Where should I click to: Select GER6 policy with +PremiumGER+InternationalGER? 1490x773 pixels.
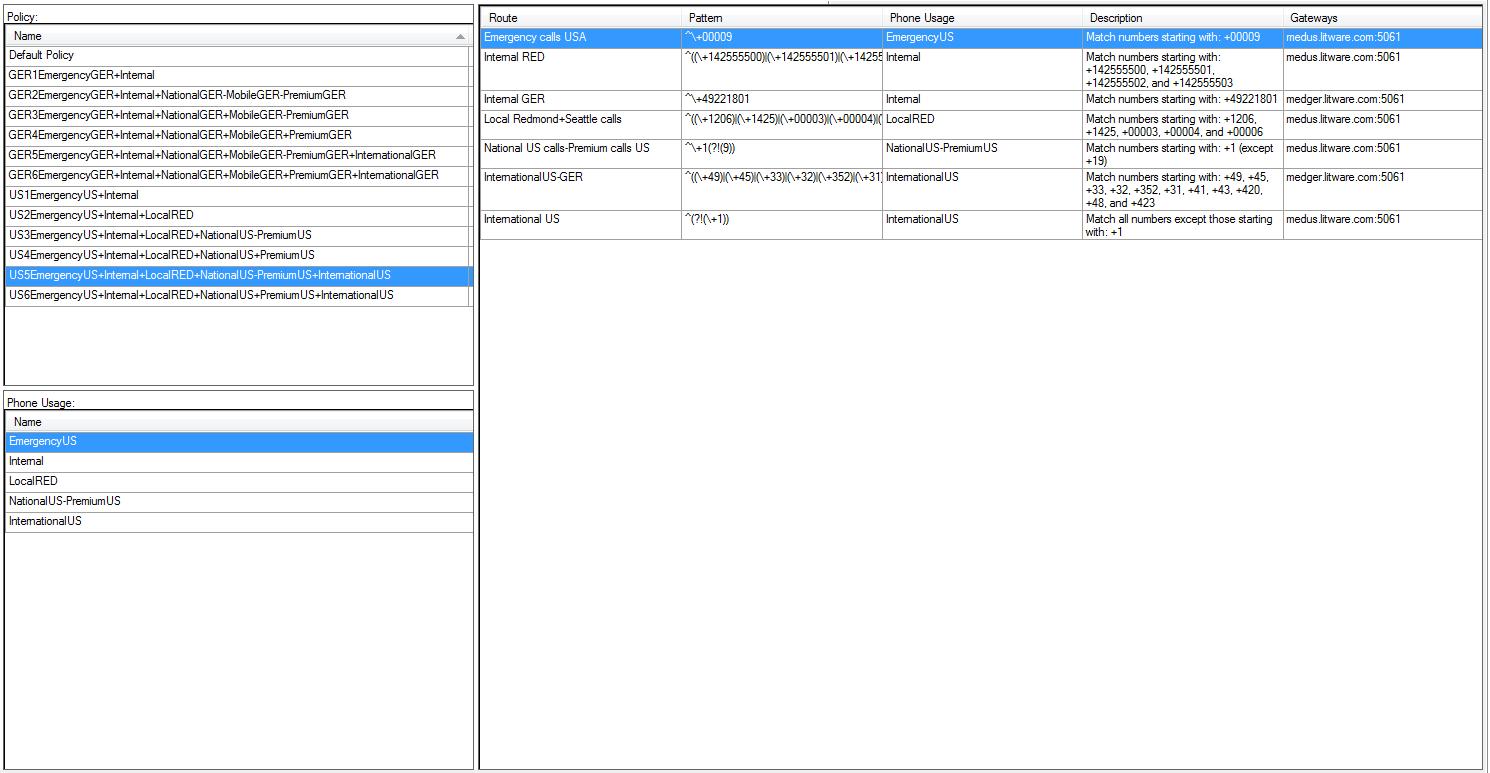tap(238, 176)
